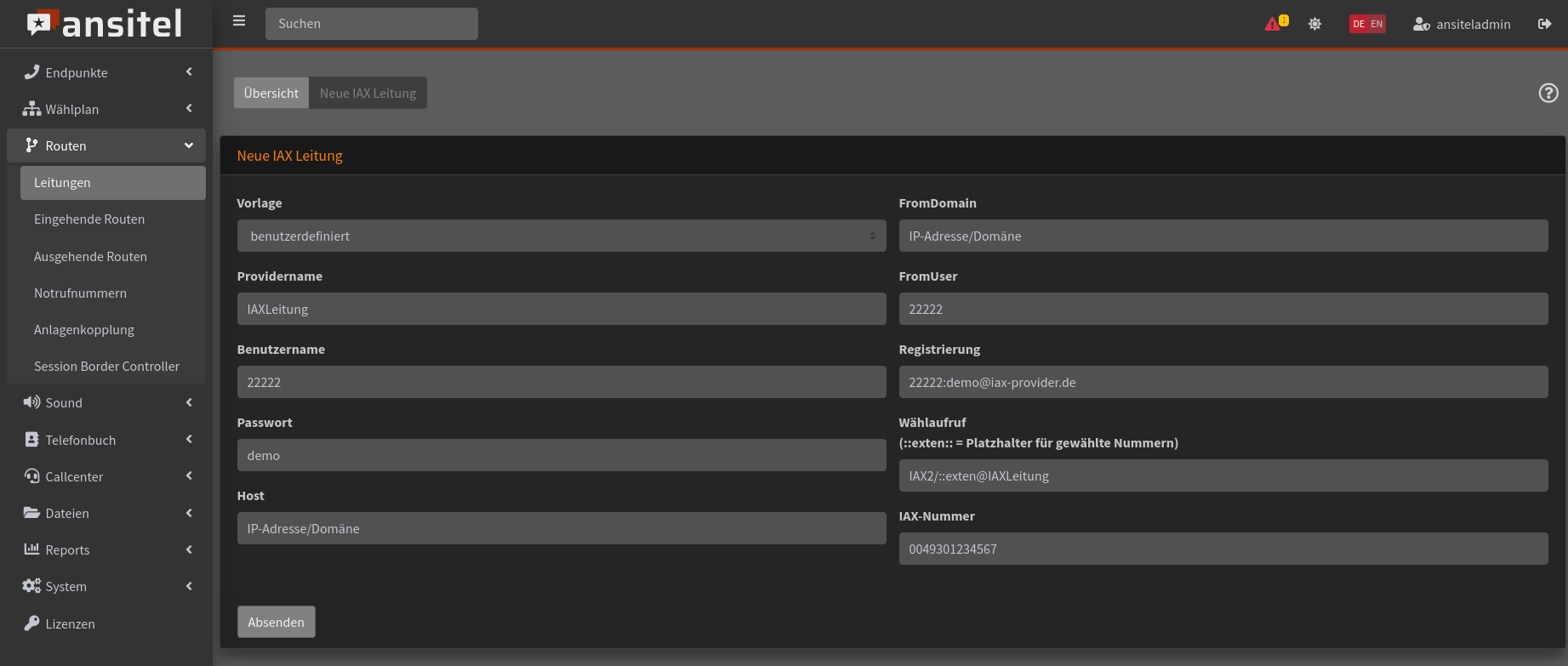The image size is (1568, 666).
Task: Focus the Suchen search box
Action: click(x=371, y=24)
